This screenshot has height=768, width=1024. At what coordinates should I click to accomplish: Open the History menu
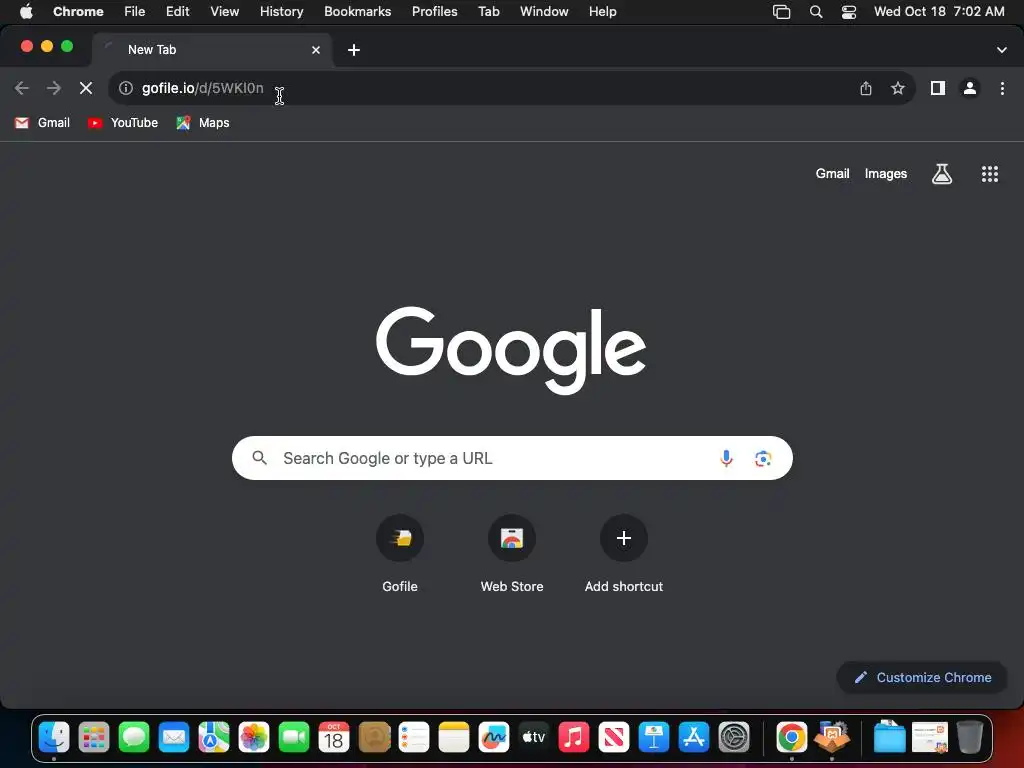click(281, 12)
